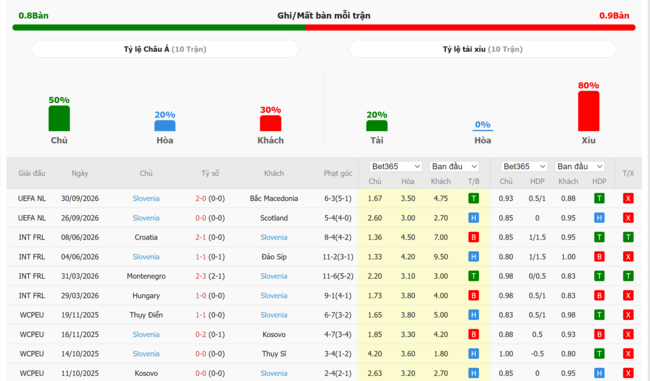Click green T HDP badge in Croatia row
Image resolution: width=650 pixels, height=381 pixels.
(599, 237)
